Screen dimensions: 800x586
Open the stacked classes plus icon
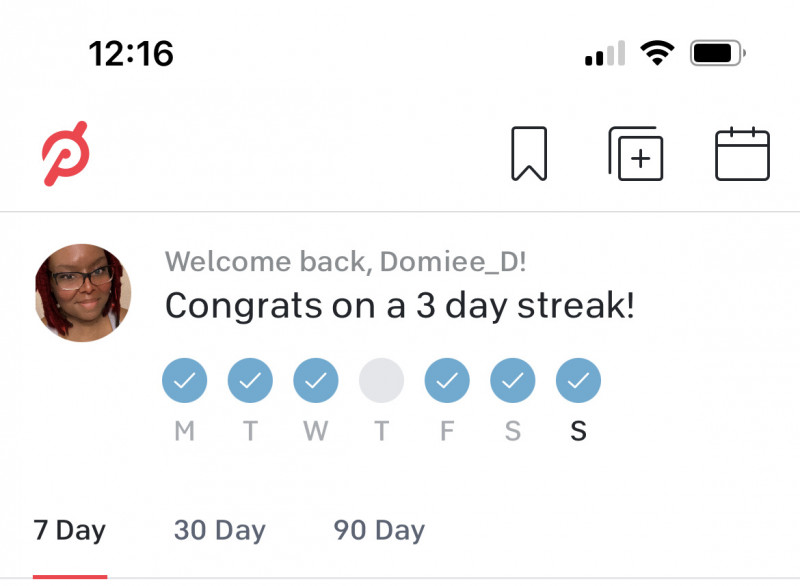tap(636, 154)
